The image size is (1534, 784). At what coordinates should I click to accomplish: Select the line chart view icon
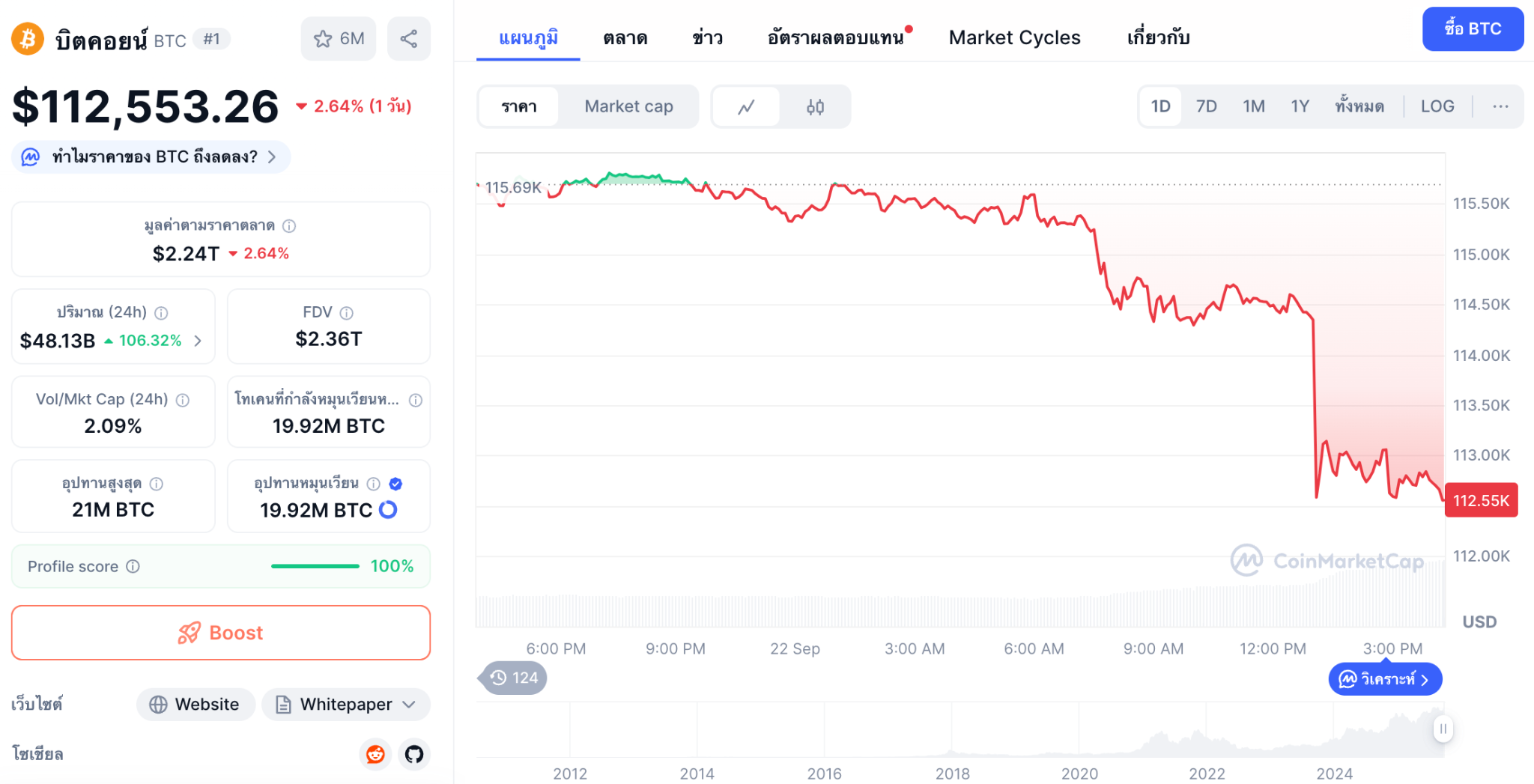[x=746, y=107]
